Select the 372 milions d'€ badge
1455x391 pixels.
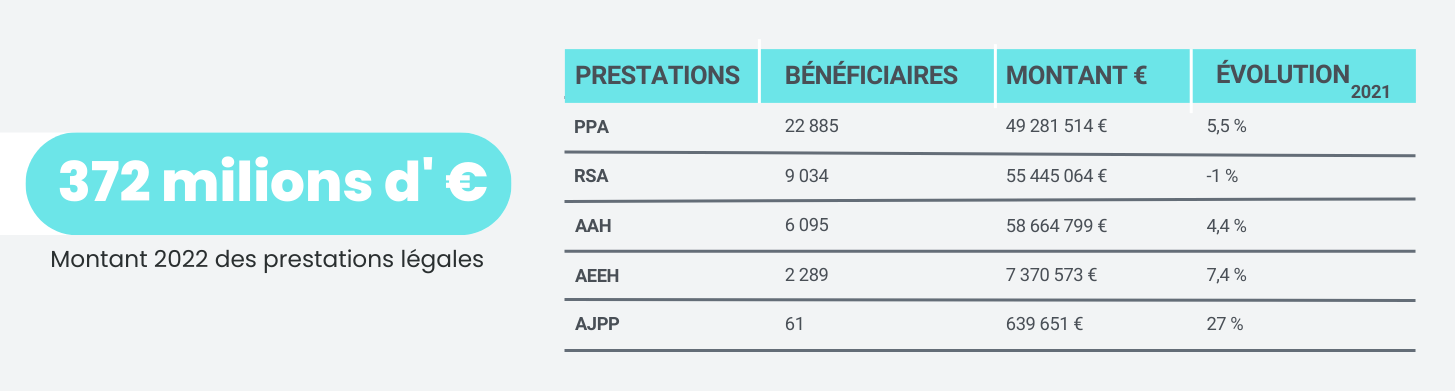pos(270,184)
